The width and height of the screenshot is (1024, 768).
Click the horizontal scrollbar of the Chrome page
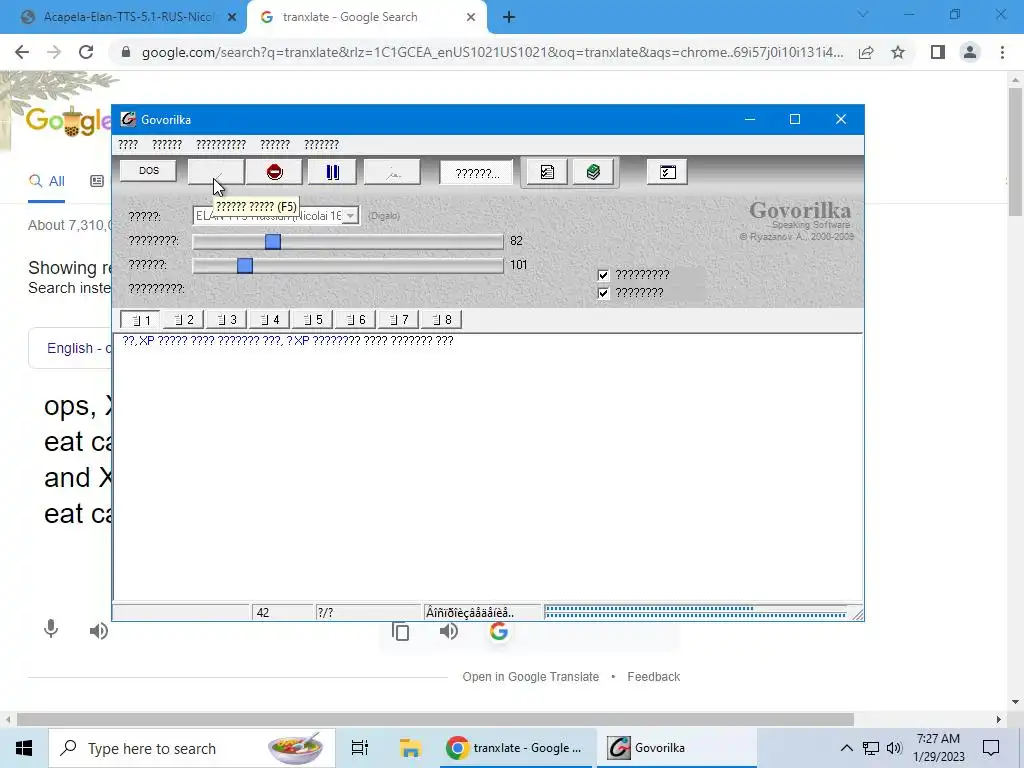[436, 719]
